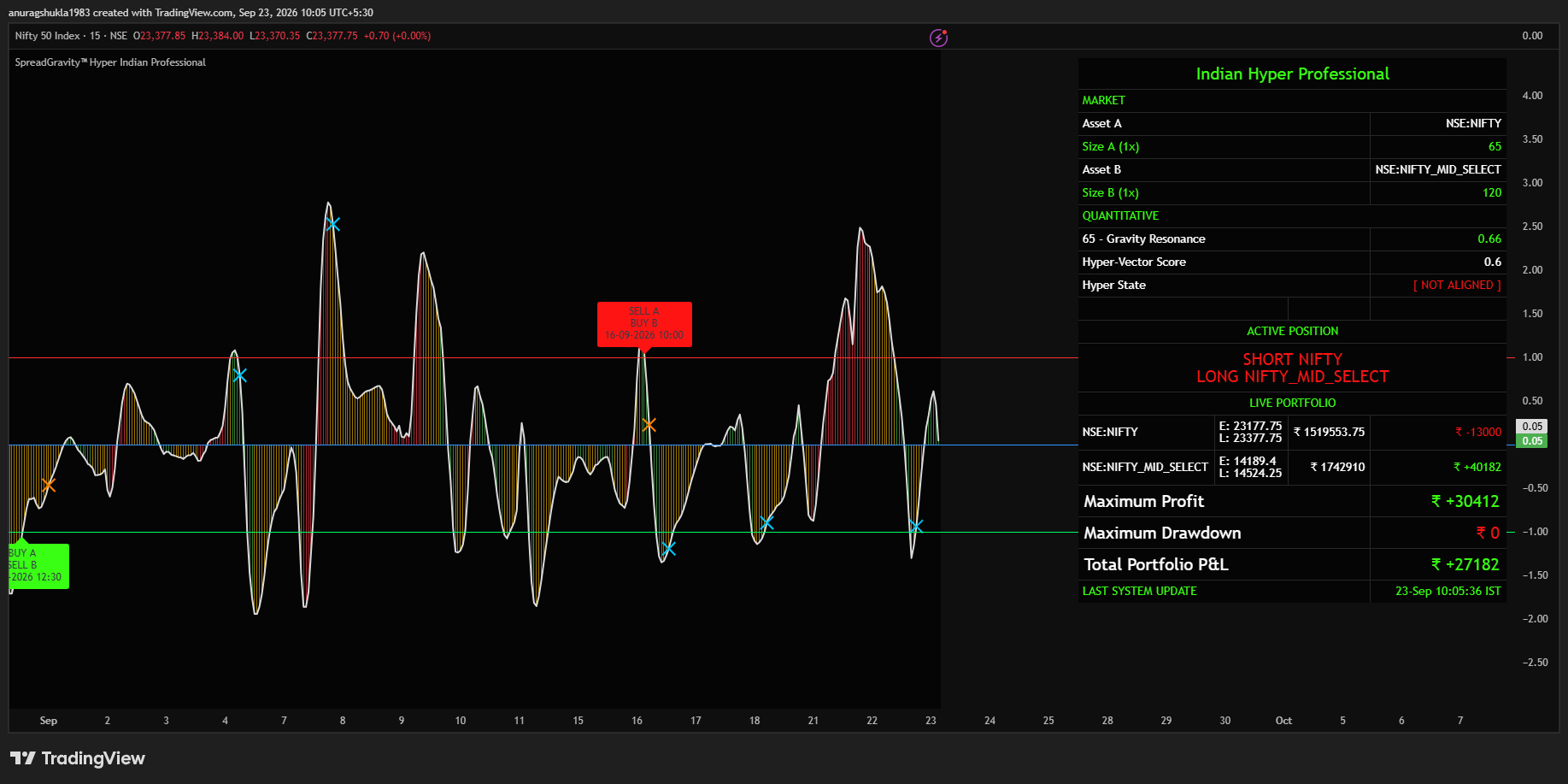Viewport: 1568px width, 784px height.
Task: Click the NIFTY_MID_SELECT exposure ₹ 1742910
Action: point(1337,468)
